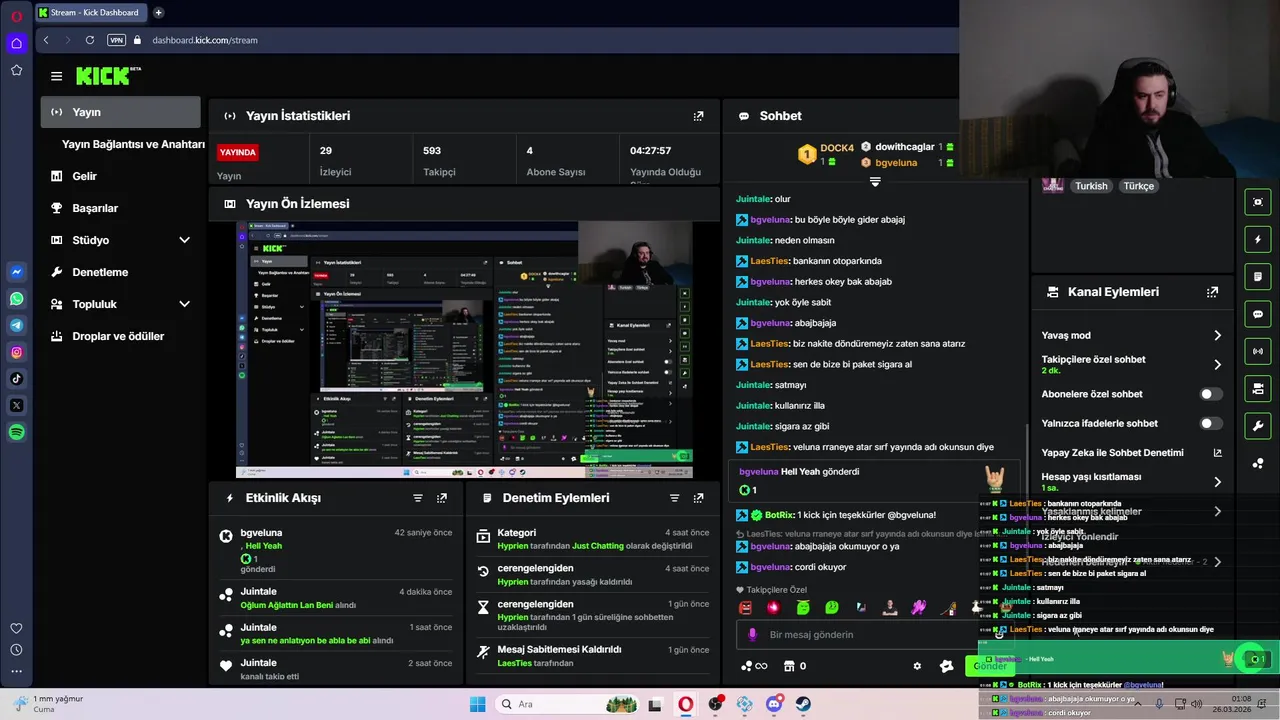Expand the Stüdyo sidebar section
The width and height of the screenshot is (1280, 720).
tap(184, 240)
